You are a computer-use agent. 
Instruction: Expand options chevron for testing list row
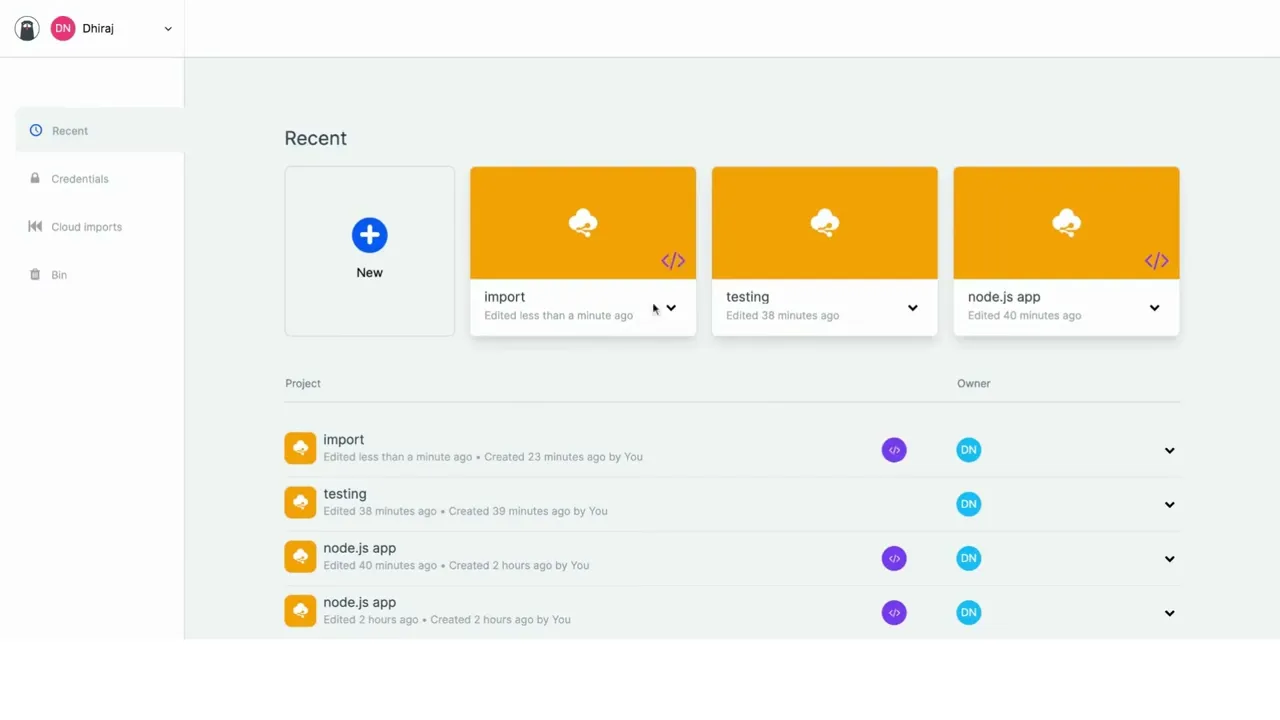coord(1169,505)
